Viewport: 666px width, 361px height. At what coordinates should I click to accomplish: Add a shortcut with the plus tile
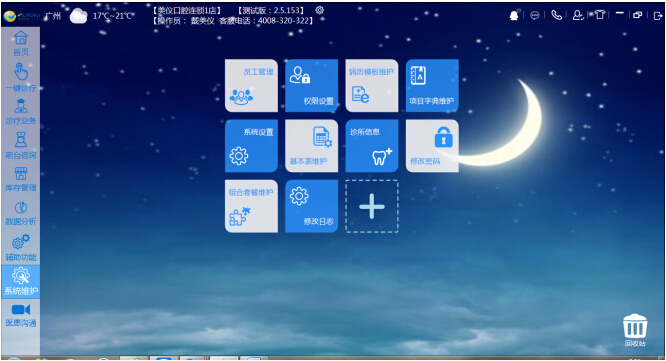point(372,206)
